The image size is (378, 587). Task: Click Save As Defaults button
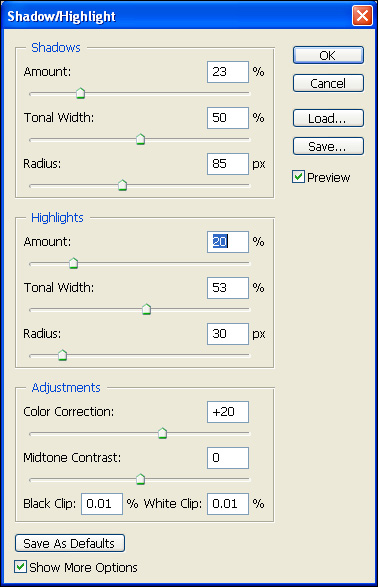point(70,543)
